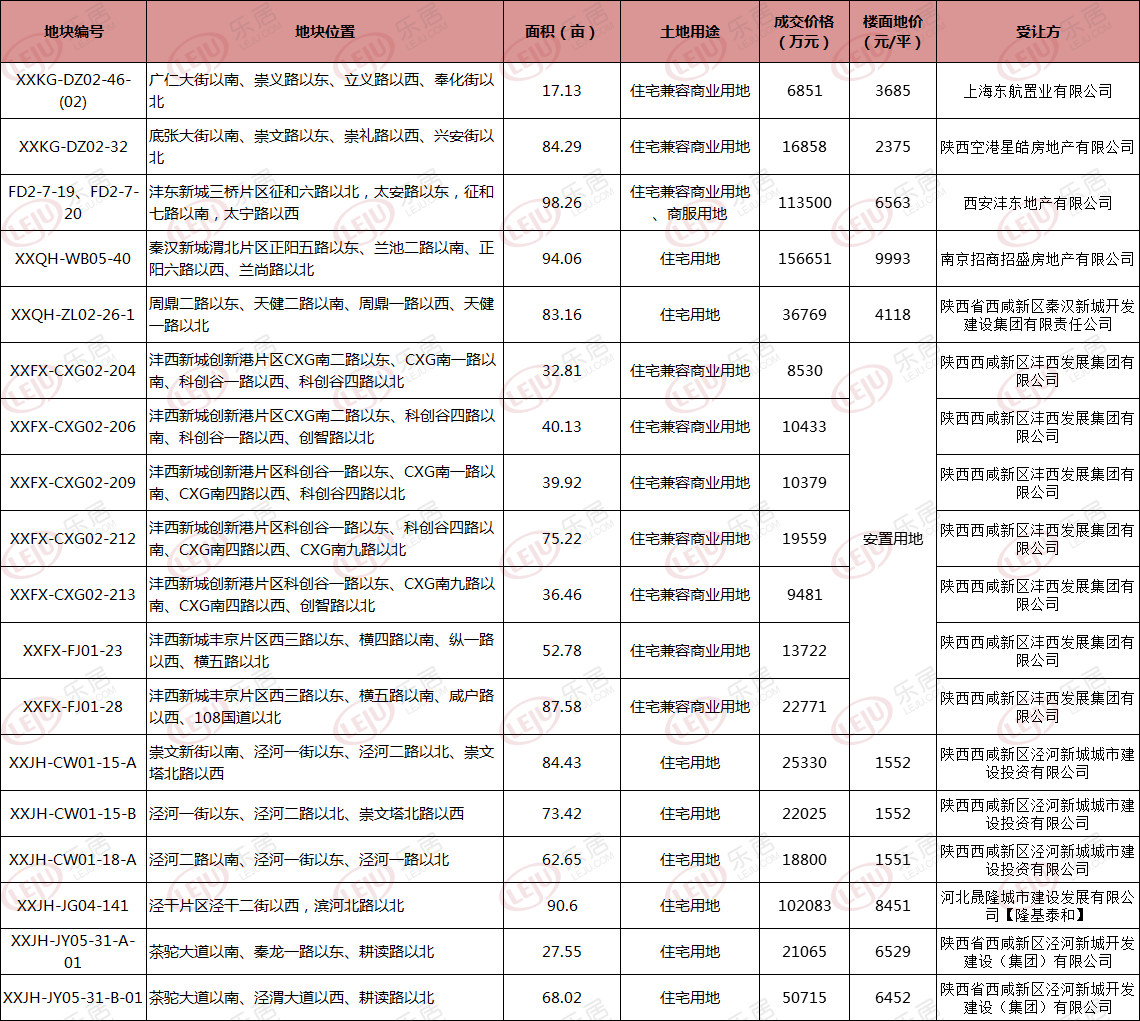Click floor price 3685
Screen dimensions: 1140x1021
(x=893, y=91)
